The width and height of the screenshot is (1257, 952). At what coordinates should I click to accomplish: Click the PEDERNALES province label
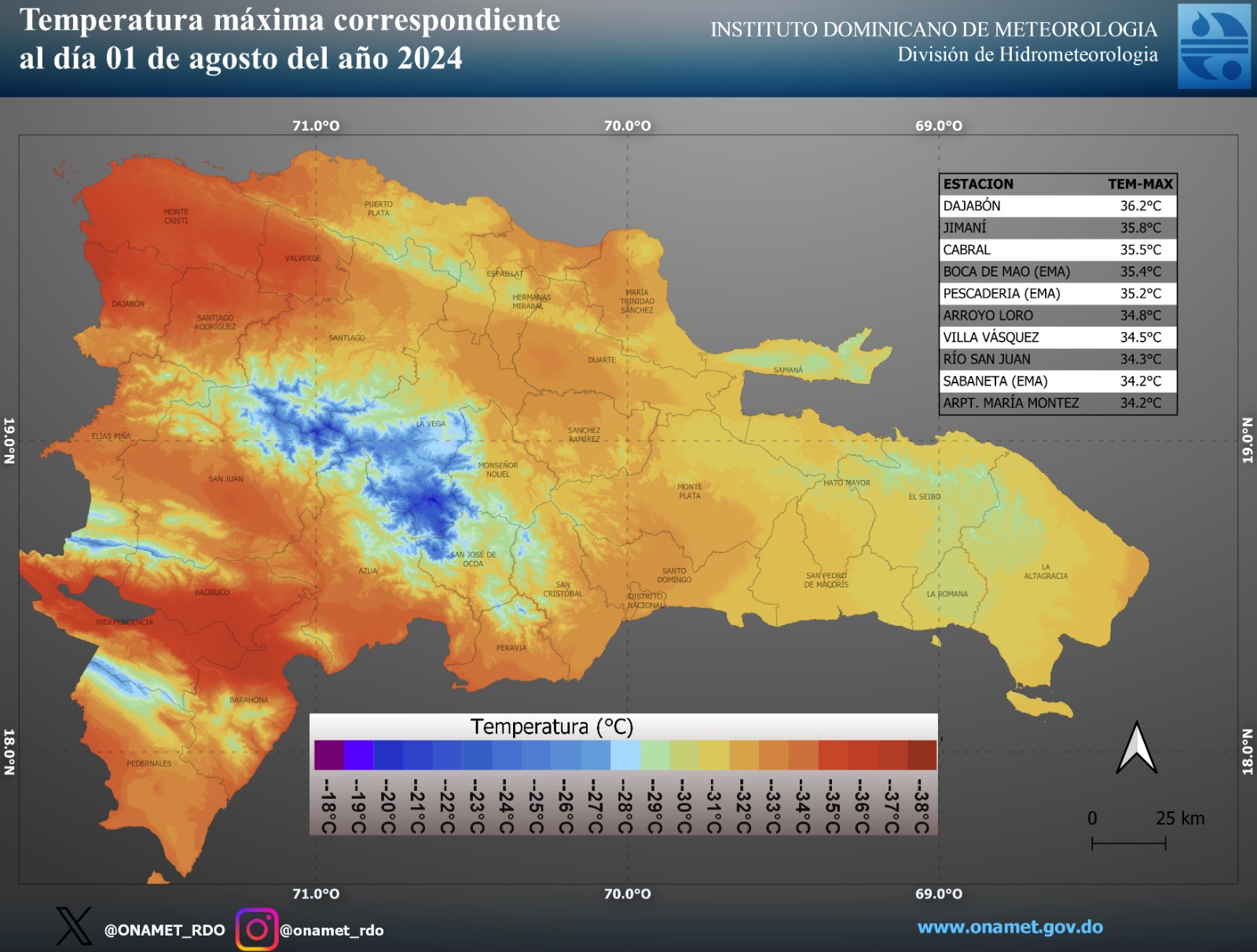point(148,763)
